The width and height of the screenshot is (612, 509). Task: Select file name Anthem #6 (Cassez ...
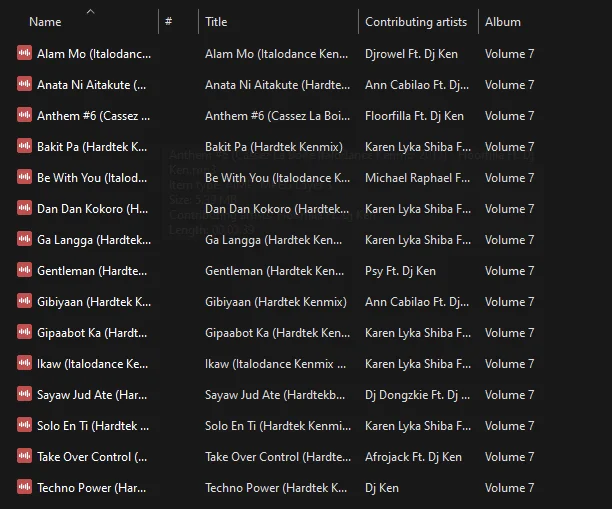coord(93,116)
